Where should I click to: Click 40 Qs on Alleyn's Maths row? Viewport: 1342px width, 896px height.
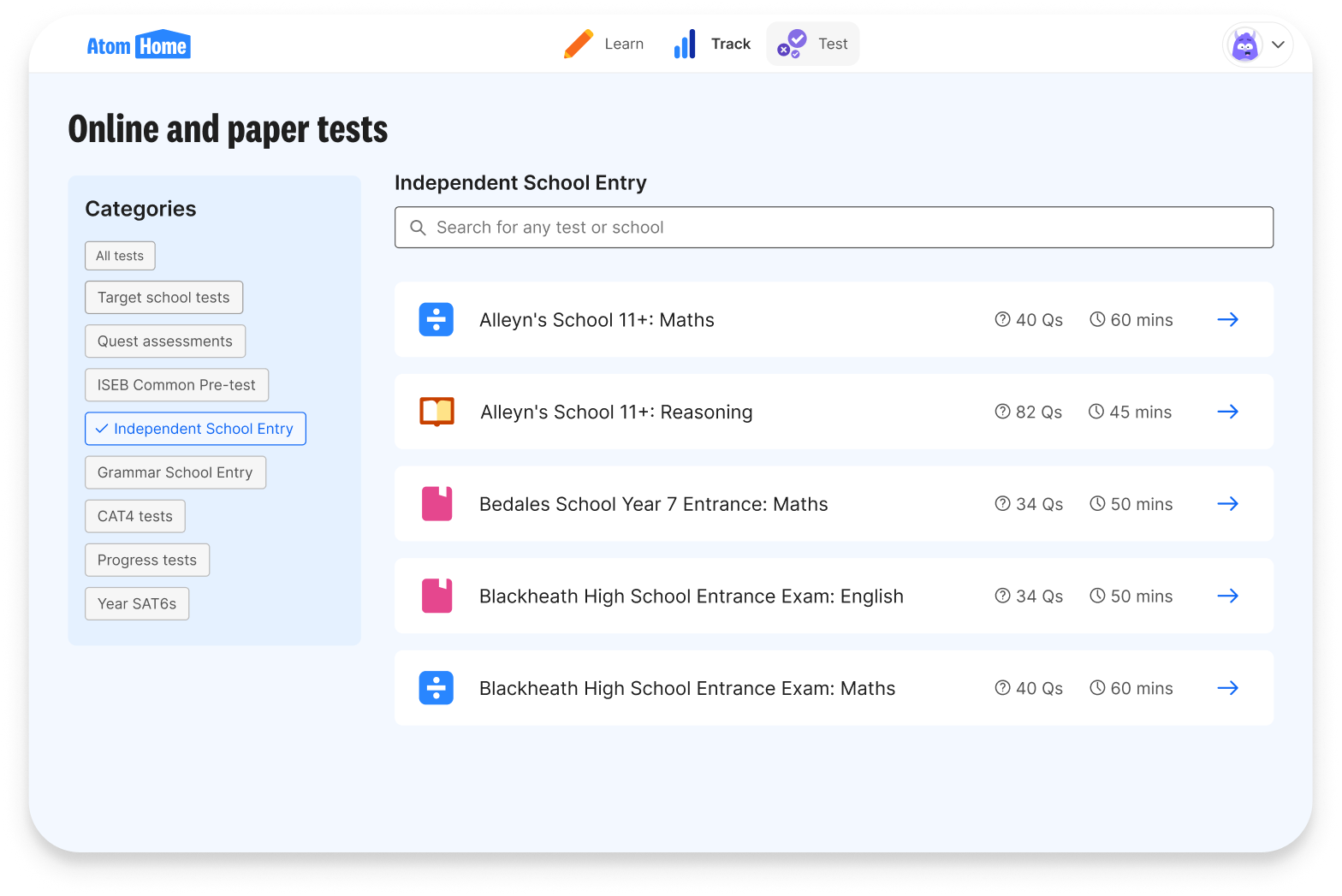[1029, 320]
